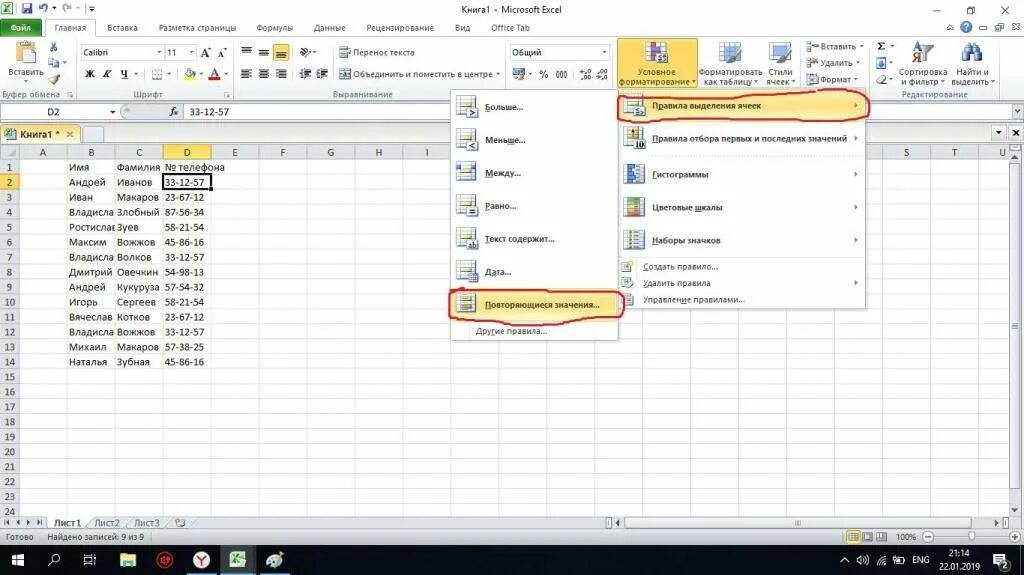Open the borders button dropdown
Screen dimensions: 1024x575
(x=168, y=74)
